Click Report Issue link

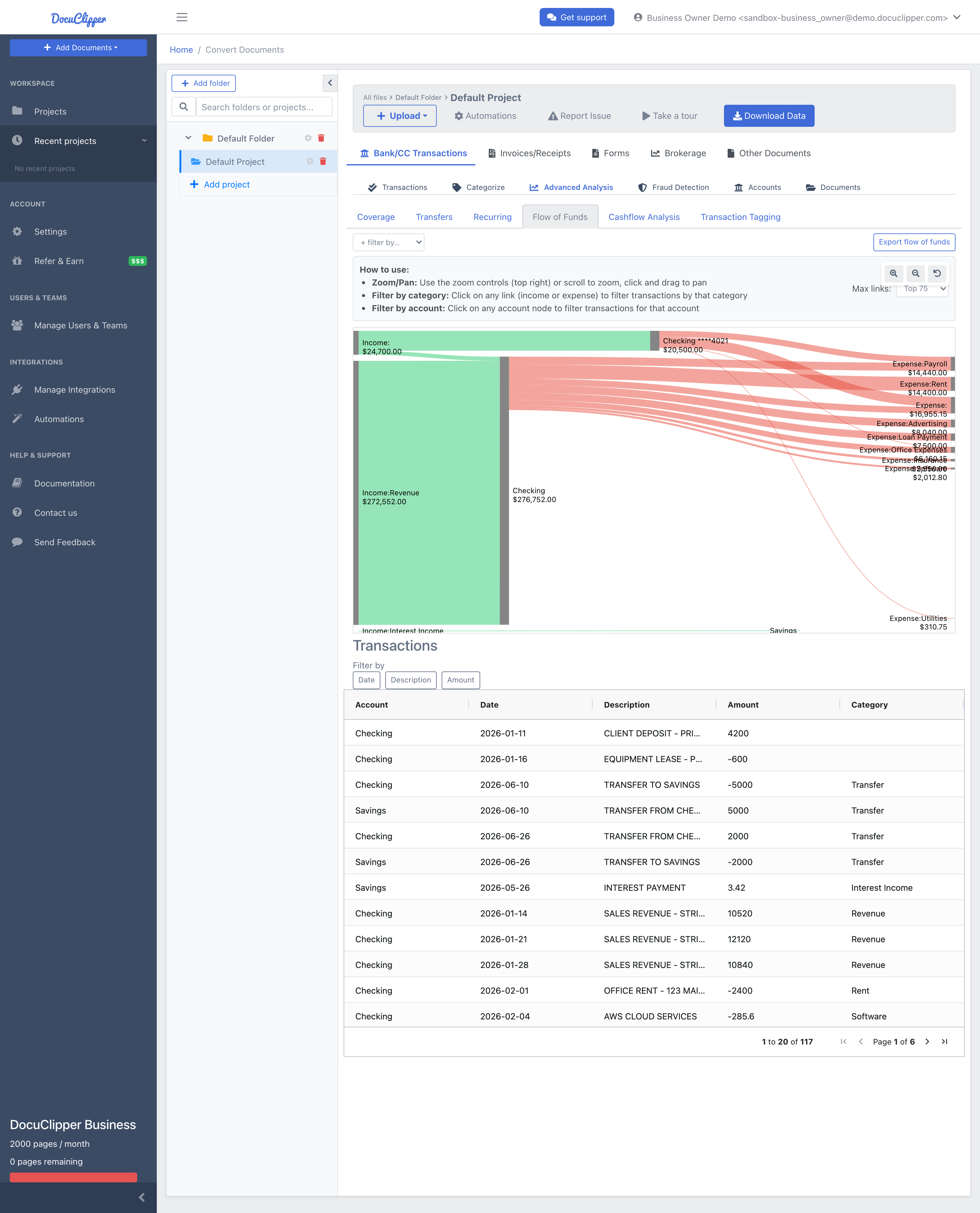click(580, 116)
